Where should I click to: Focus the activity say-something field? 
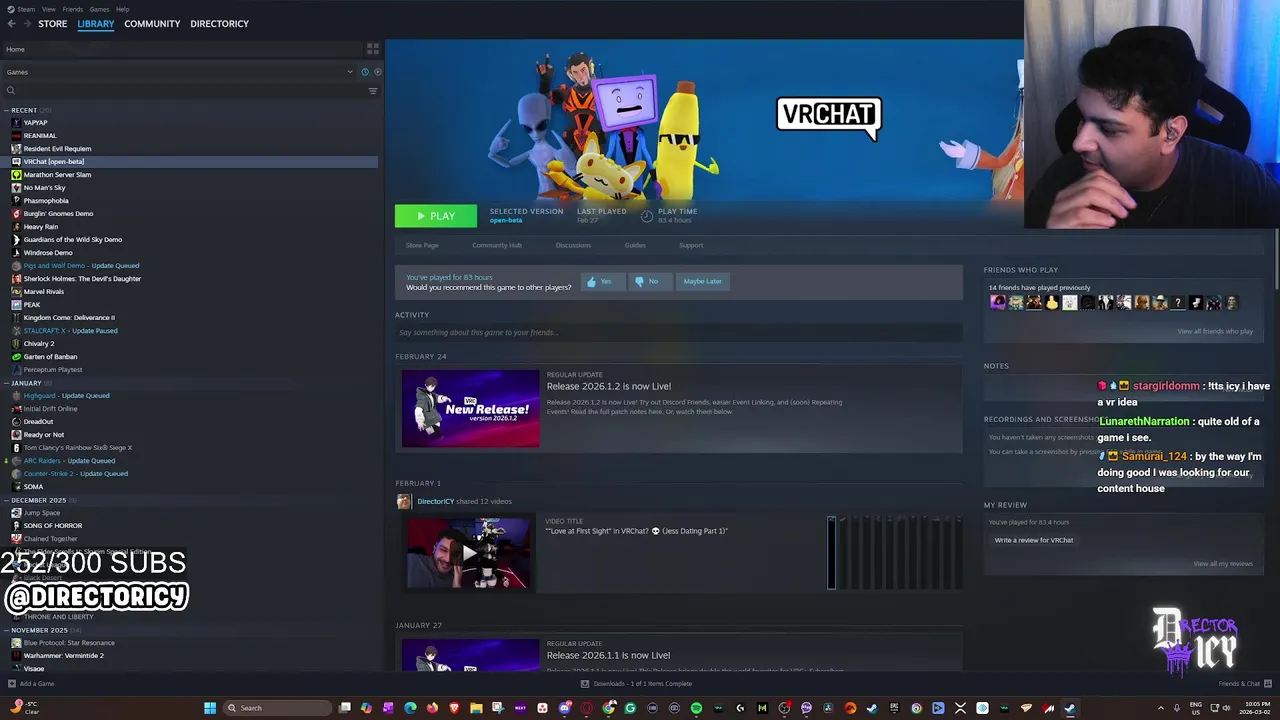(x=678, y=332)
